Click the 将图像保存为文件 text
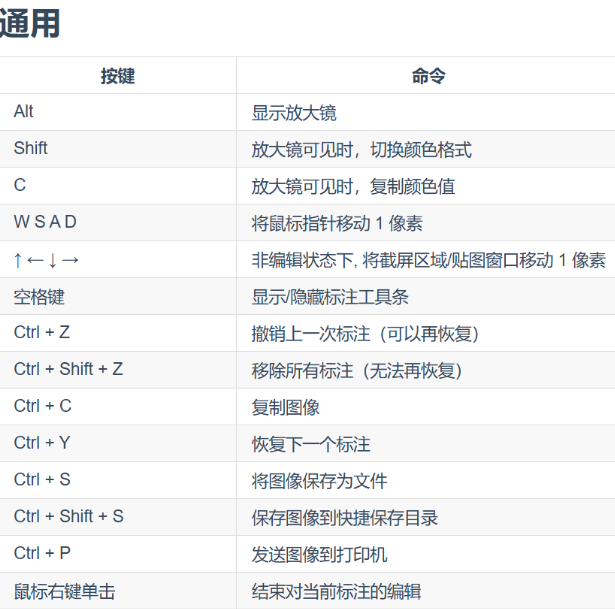Screen dimensions: 615x609 coord(319,481)
